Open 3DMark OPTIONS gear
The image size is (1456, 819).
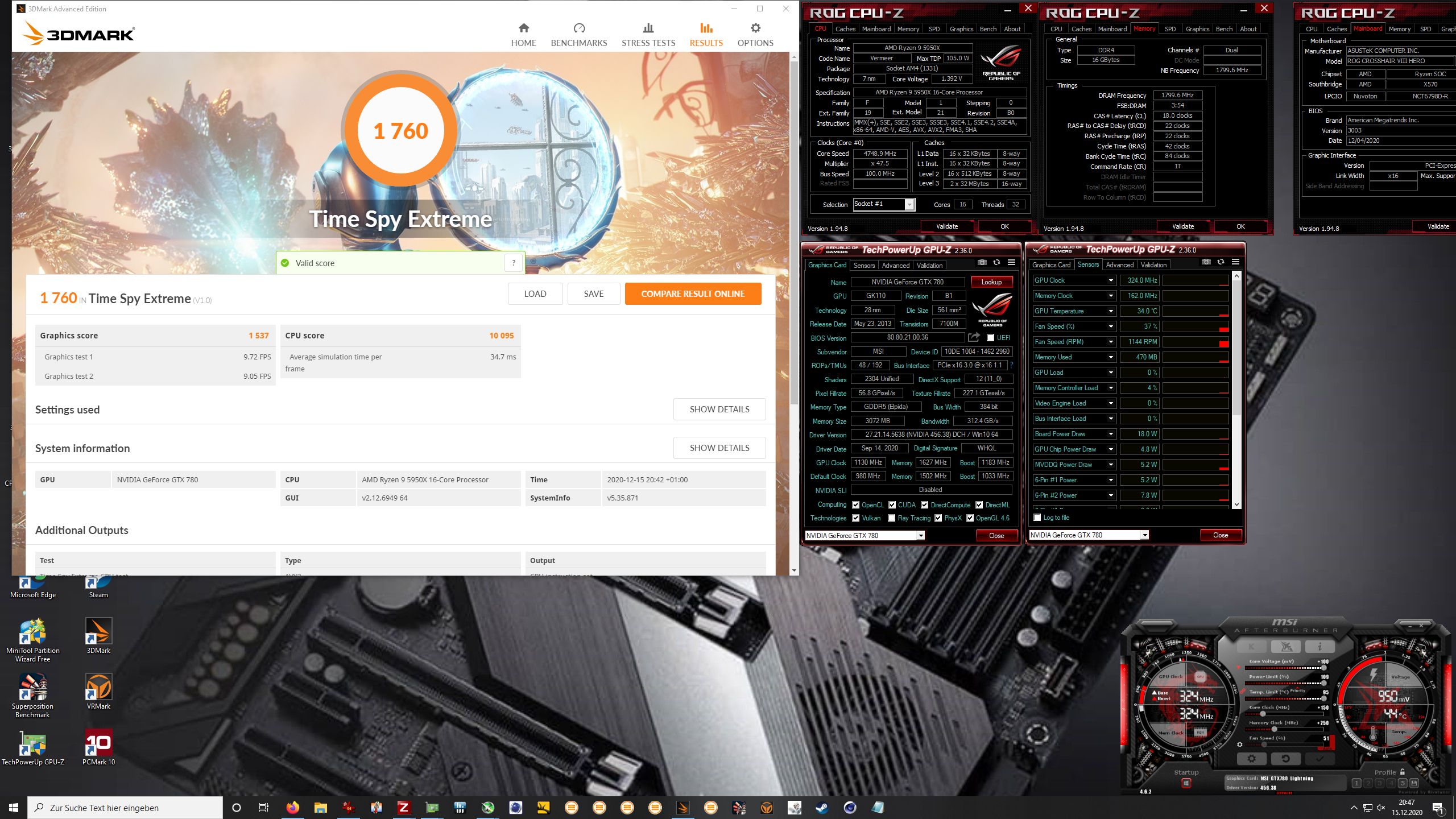coord(755,35)
